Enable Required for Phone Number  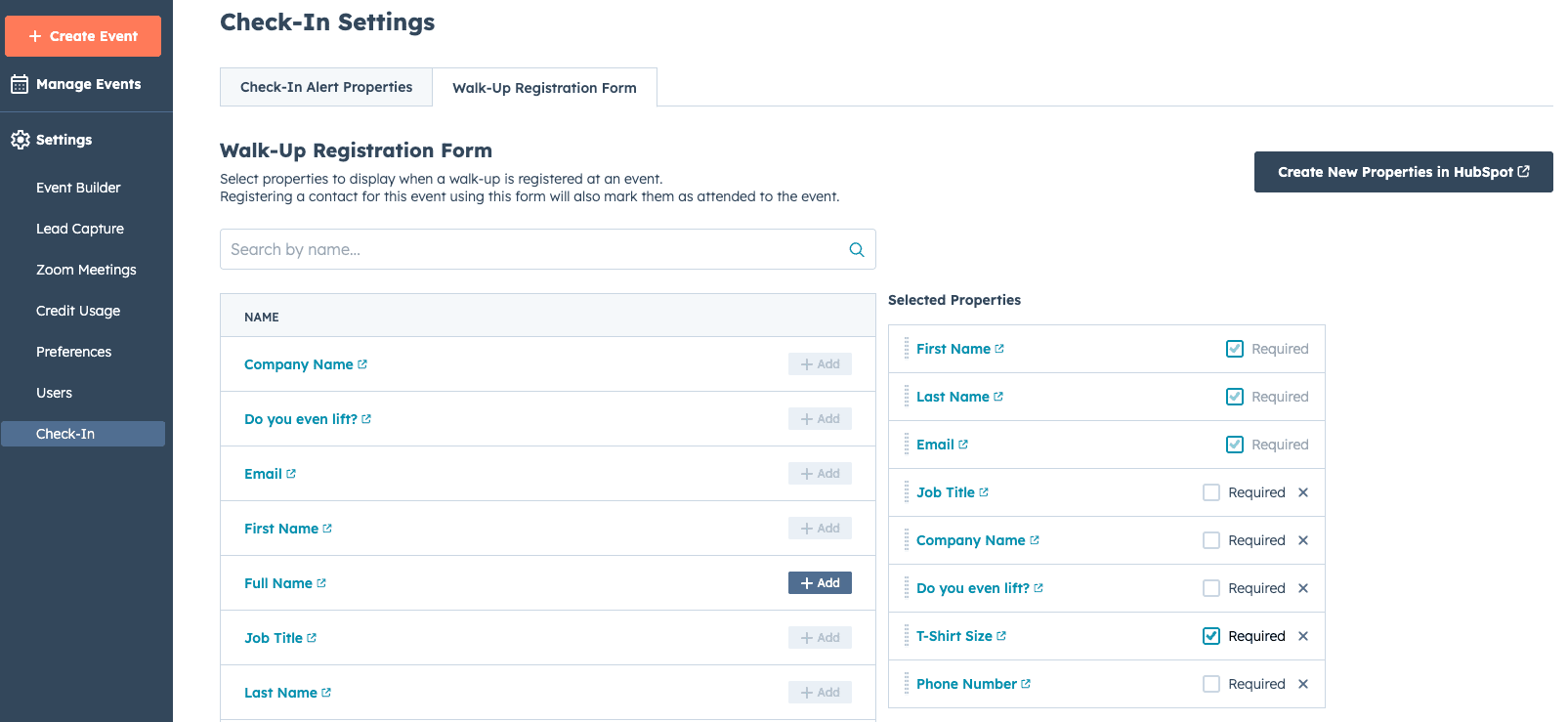[1211, 684]
